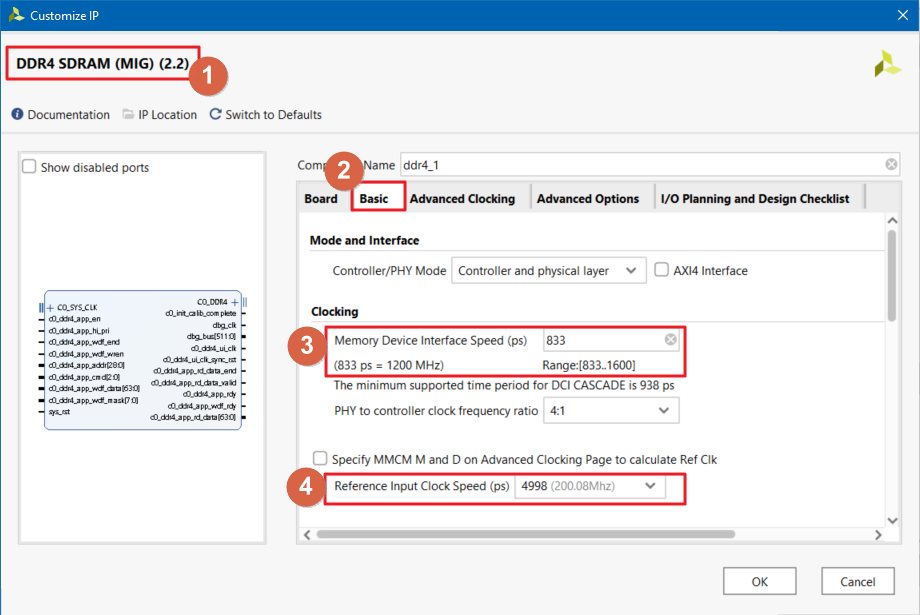Click the dbg_clk port label
Viewport: 920px width, 615px height.
pyautogui.click(x=224, y=325)
